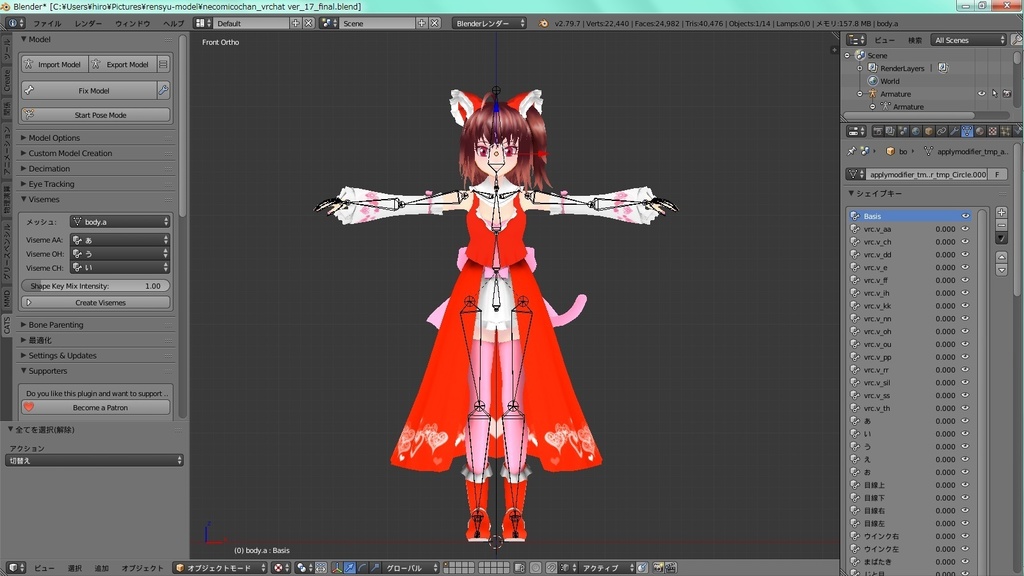1024x576 pixels.
Task: Open the Render properties camera tab
Action: click(x=879, y=130)
